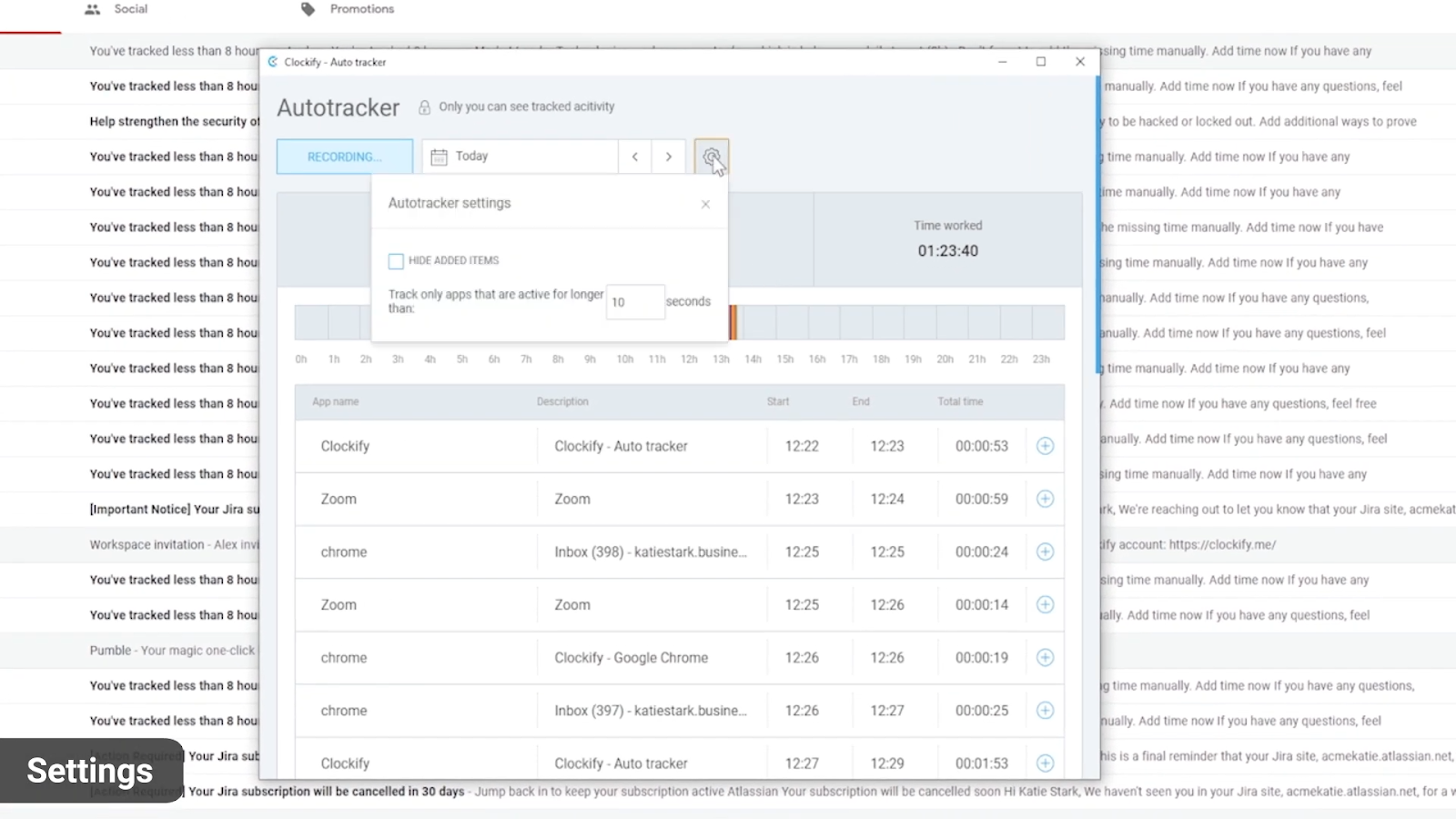
Task: Click the Promotions tab tag icon
Action: [x=308, y=9]
